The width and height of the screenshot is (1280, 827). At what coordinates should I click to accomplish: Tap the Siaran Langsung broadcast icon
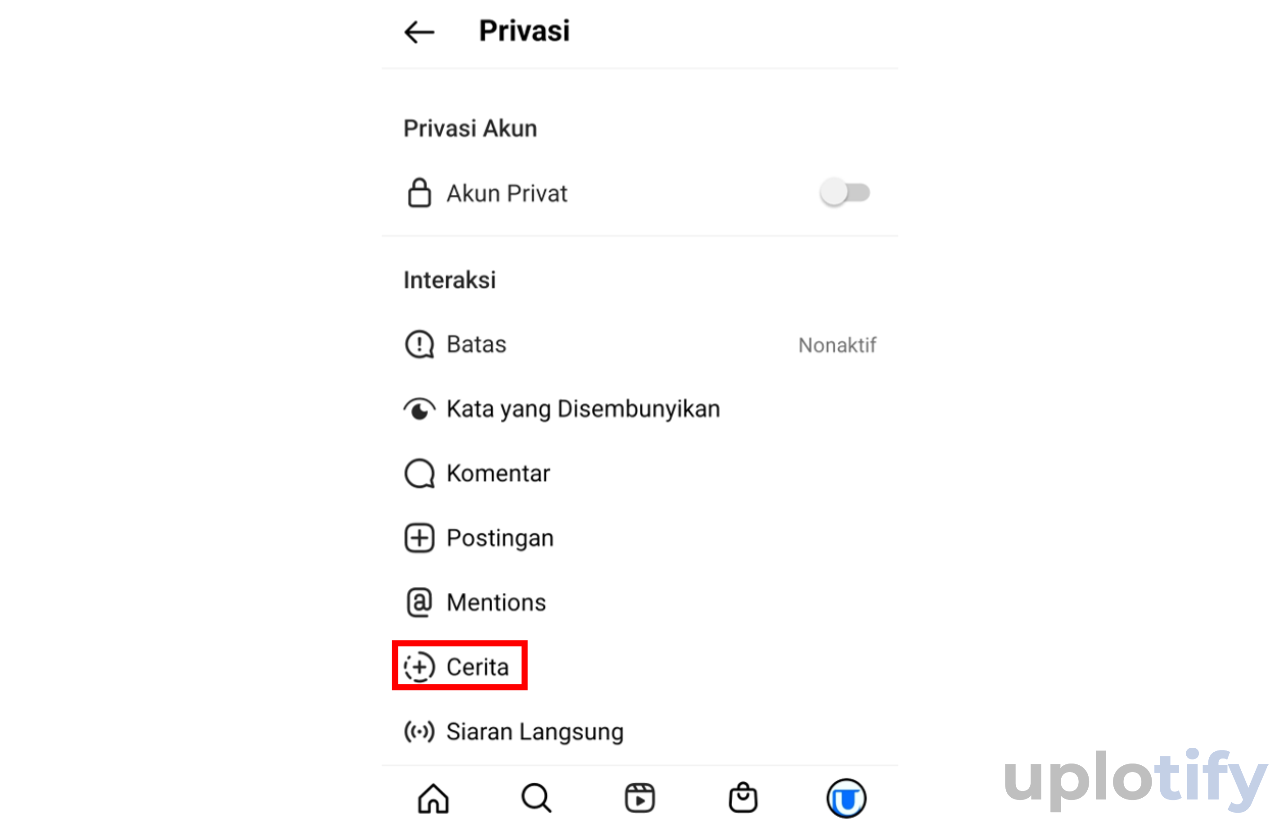pos(419,732)
